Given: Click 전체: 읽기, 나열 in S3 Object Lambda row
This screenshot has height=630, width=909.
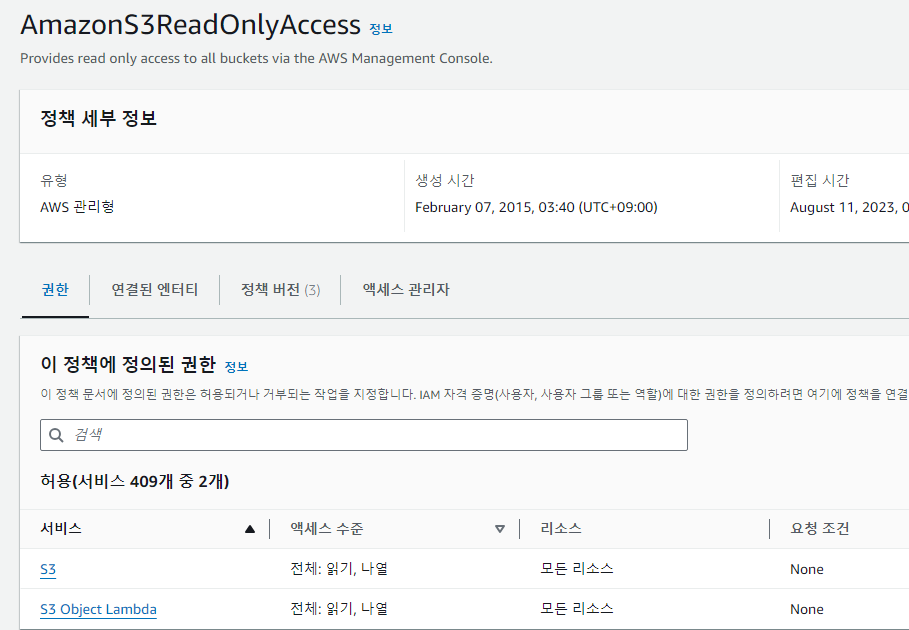Looking at the screenshot, I should (339, 609).
